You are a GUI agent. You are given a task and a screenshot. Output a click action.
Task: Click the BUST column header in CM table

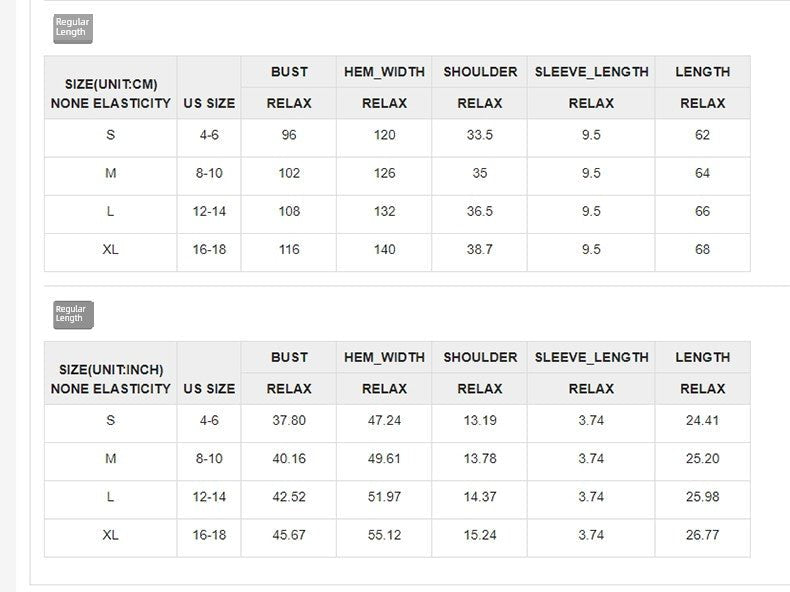[289, 72]
